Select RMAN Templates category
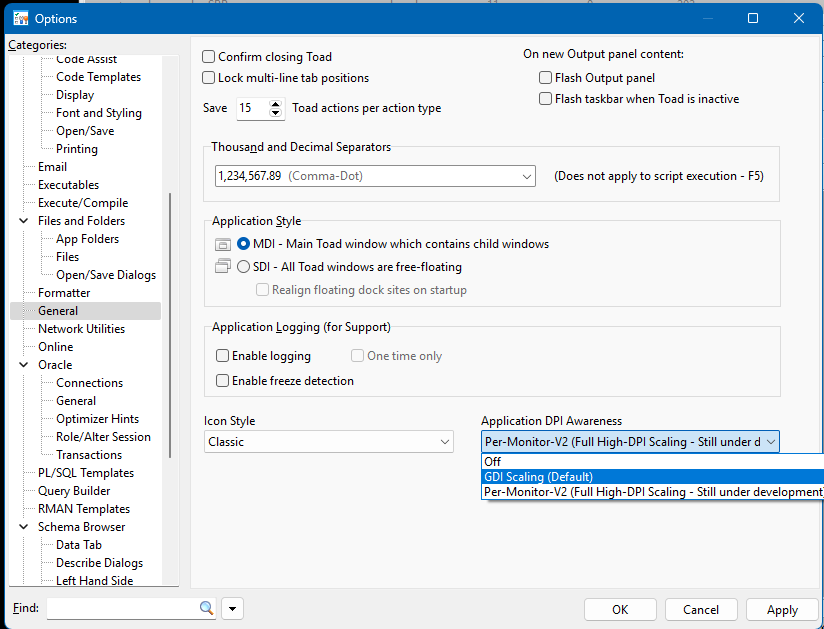Screen dimensions: 824x629 (x=84, y=509)
